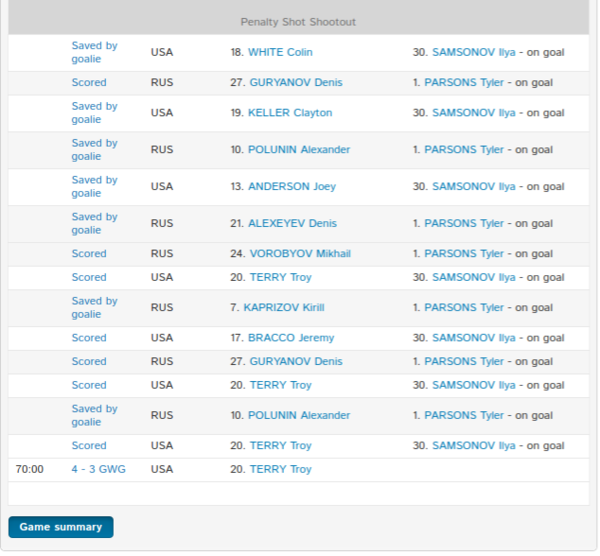Click 'Saved by goalie' in KELLER Clayton row
The width and height of the screenshot is (600, 556).
tap(95, 113)
